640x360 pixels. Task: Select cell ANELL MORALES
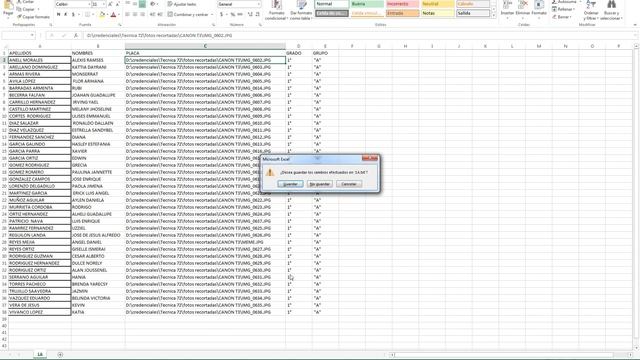click(40, 60)
